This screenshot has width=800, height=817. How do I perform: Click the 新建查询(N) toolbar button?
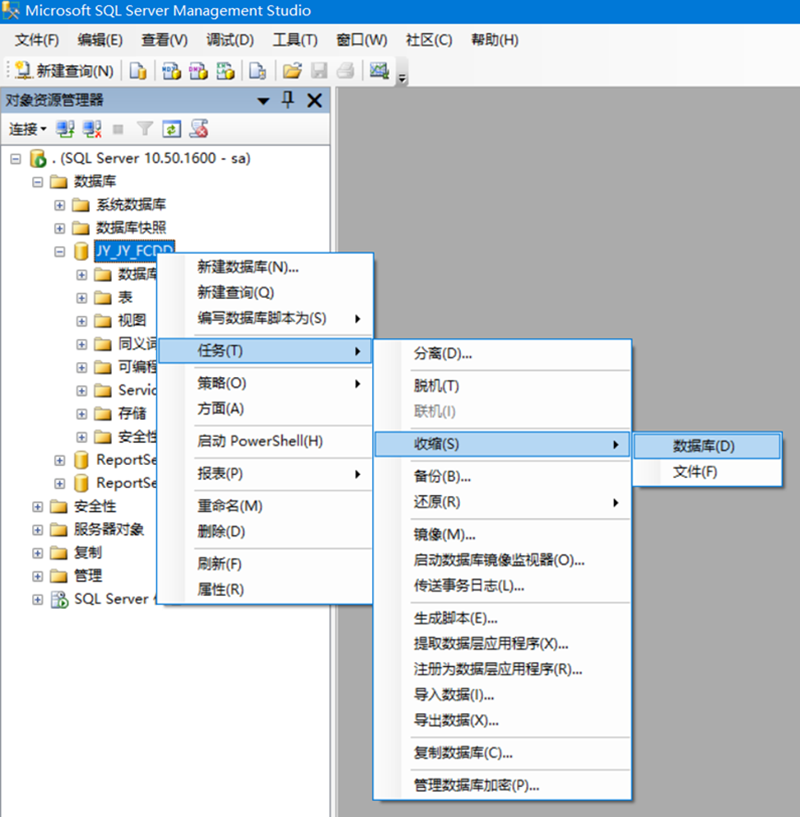64,71
